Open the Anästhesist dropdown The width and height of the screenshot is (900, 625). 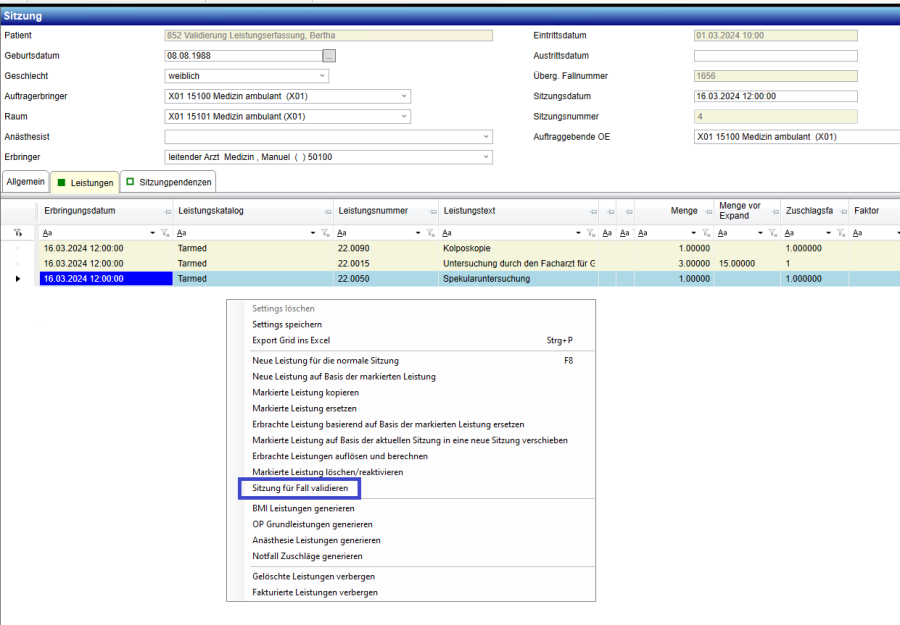click(x=486, y=137)
